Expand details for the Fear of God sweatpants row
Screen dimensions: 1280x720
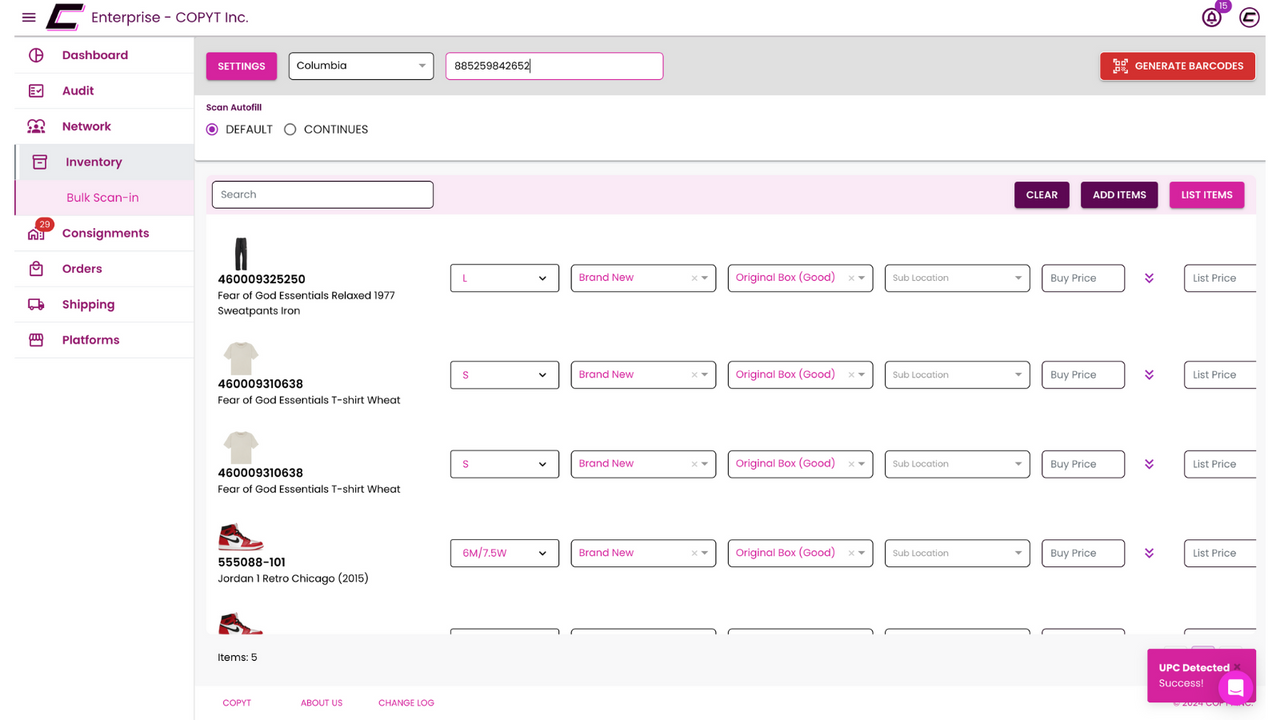(1149, 278)
